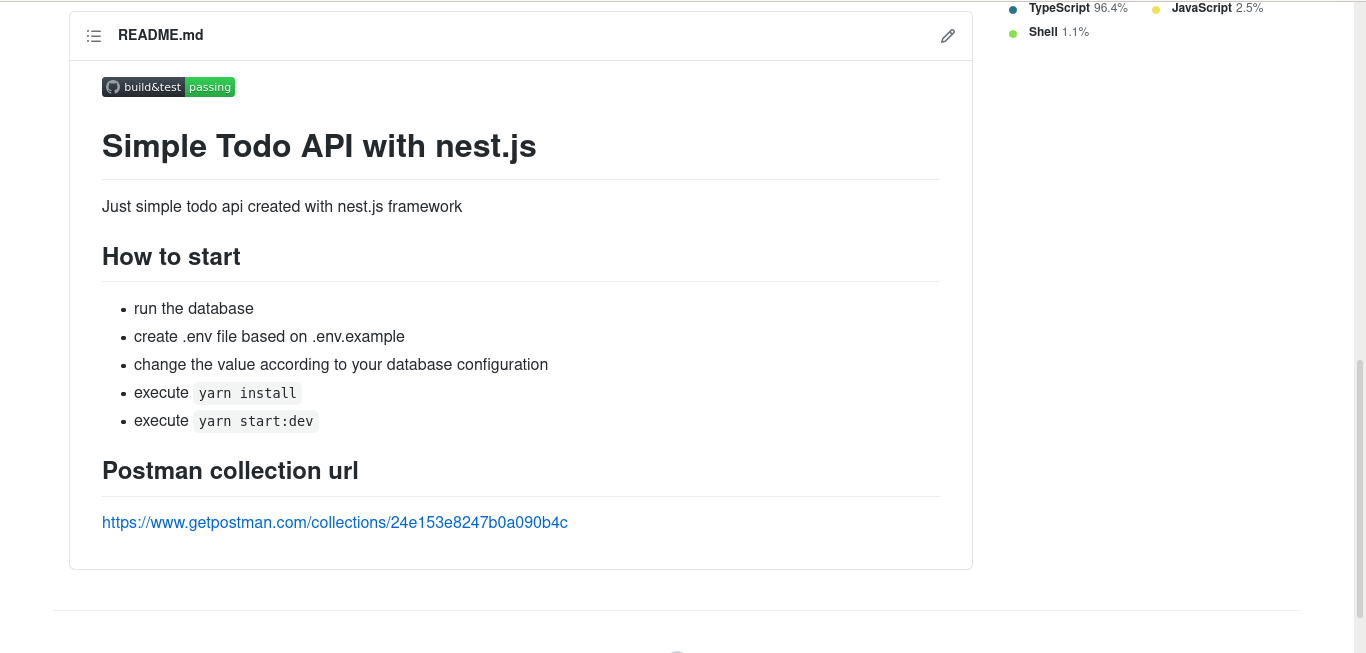Image resolution: width=1366 pixels, height=653 pixels.
Task: Click the partially visible GitHub footer logo
Action: (x=676, y=650)
